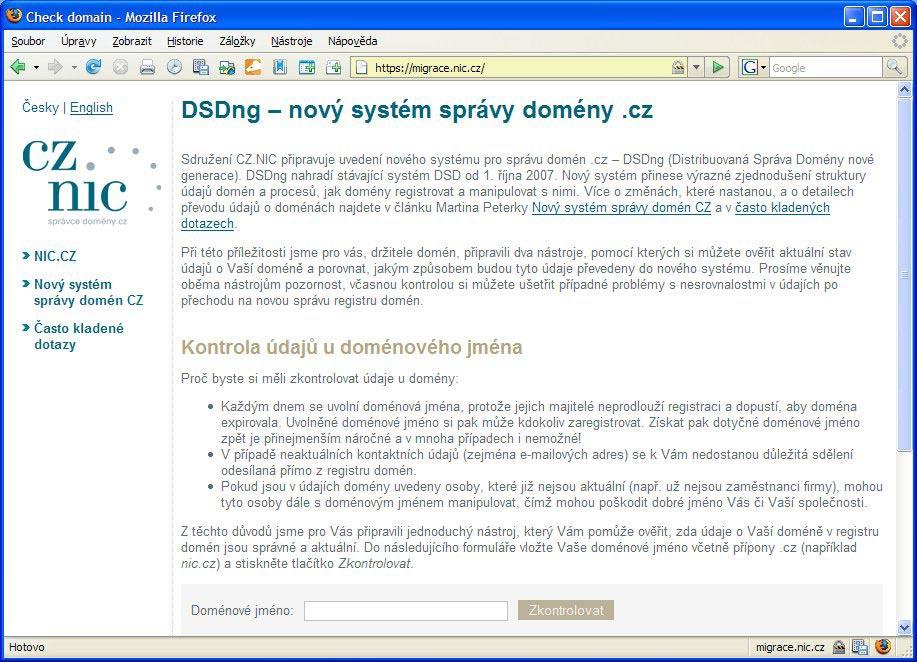Click the padlock icon in status bar
The image size is (917, 662).
click(x=839, y=647)
